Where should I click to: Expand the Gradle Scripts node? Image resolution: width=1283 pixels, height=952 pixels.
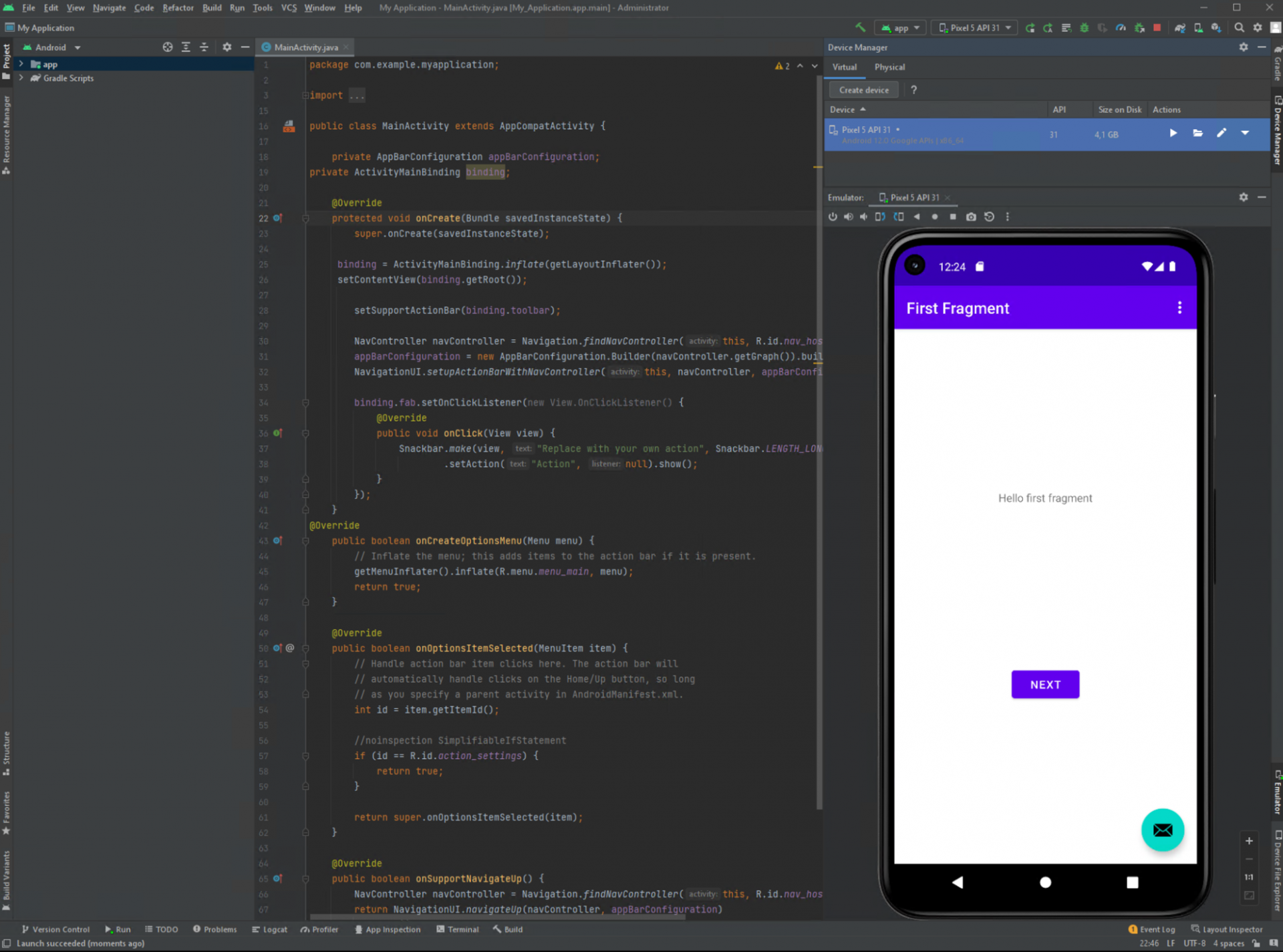click(x=21, y=78)
